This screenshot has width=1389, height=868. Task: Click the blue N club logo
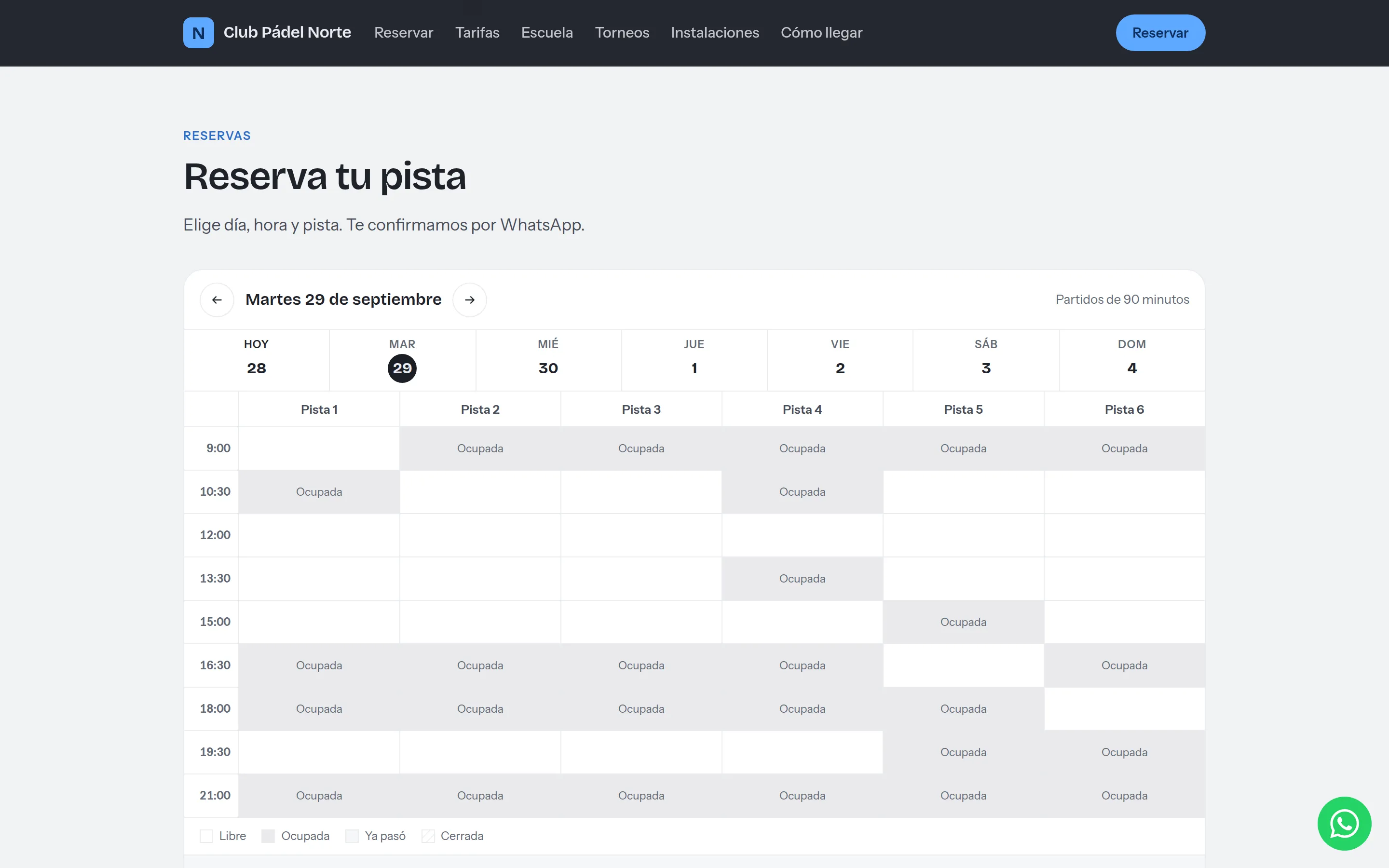[198, 33]
